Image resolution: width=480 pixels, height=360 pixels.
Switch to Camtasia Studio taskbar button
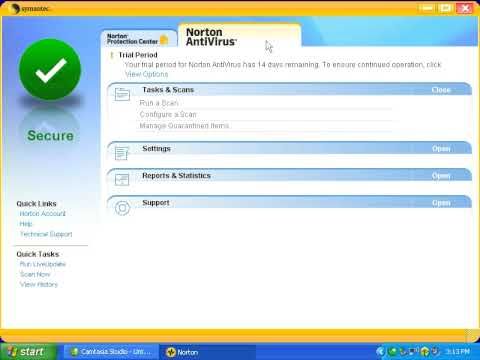[111, 352]
